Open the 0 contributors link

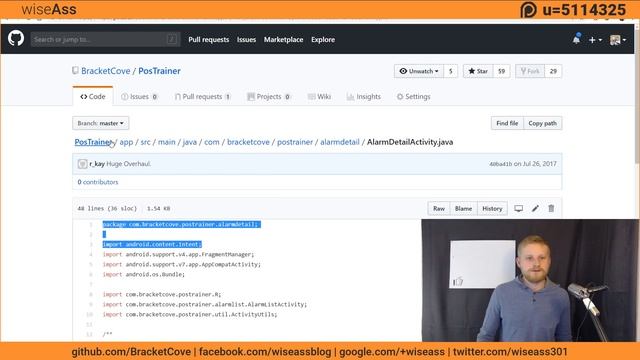coord(98,182)
